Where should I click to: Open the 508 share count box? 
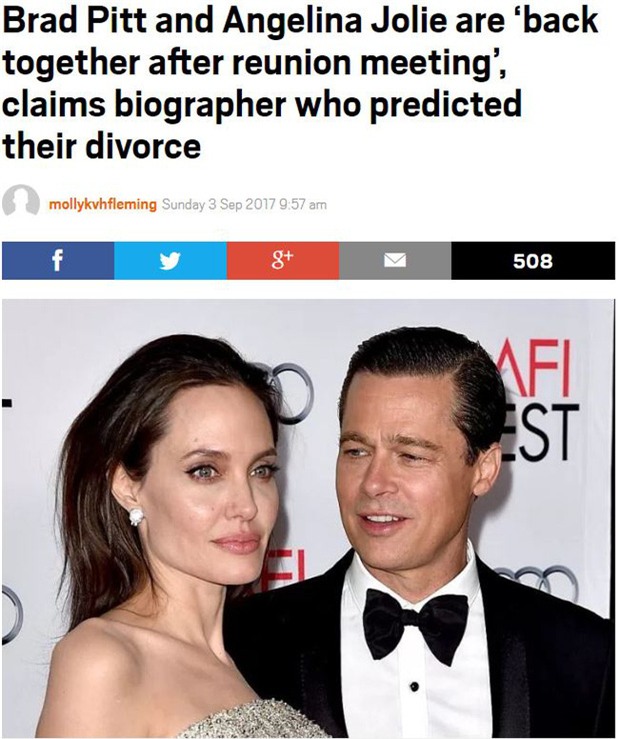[x=533, y=261]
